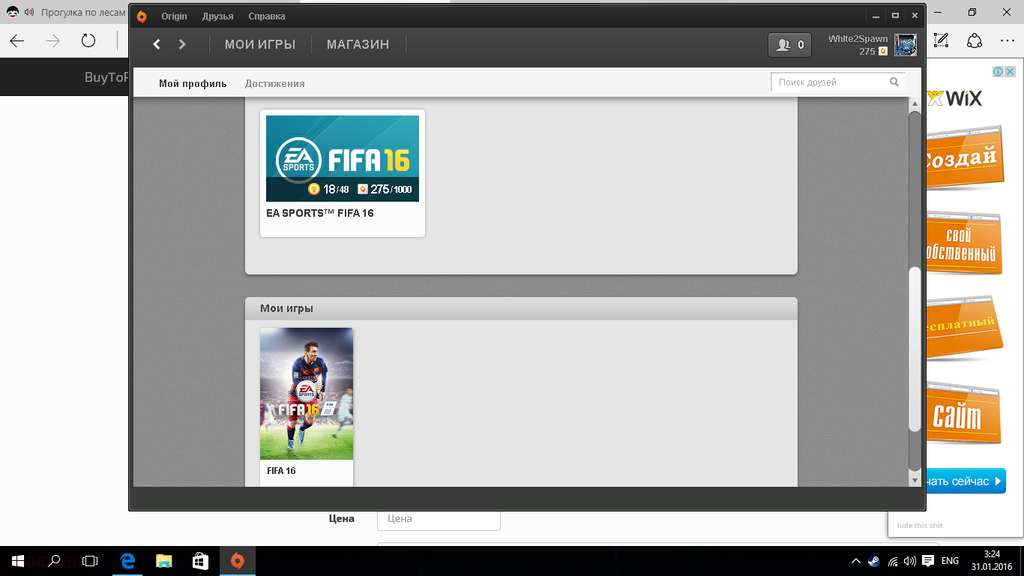Click the 275/1000 points icon

pyautogui.click(x=362, y=189)
